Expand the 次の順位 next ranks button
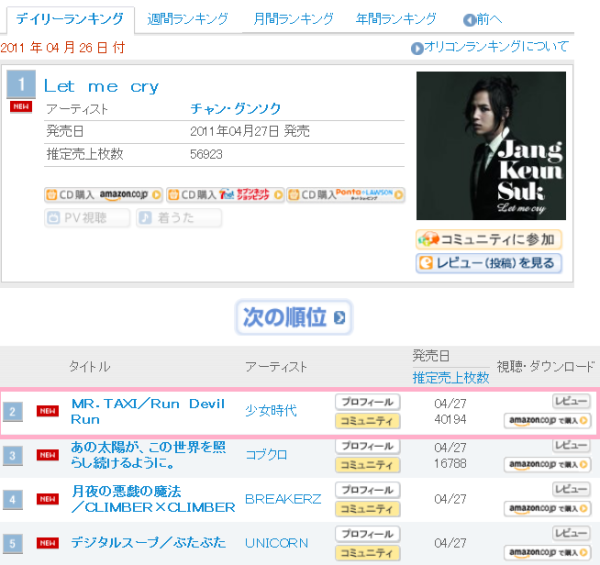Image resolution: width=600 pixels, height=565 pixels. 295,318
